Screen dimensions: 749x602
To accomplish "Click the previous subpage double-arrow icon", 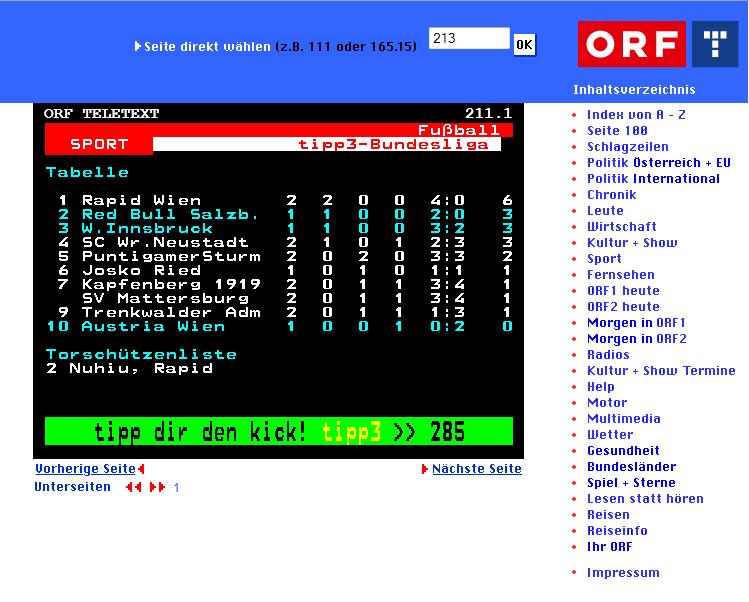I will coord(134,487).
